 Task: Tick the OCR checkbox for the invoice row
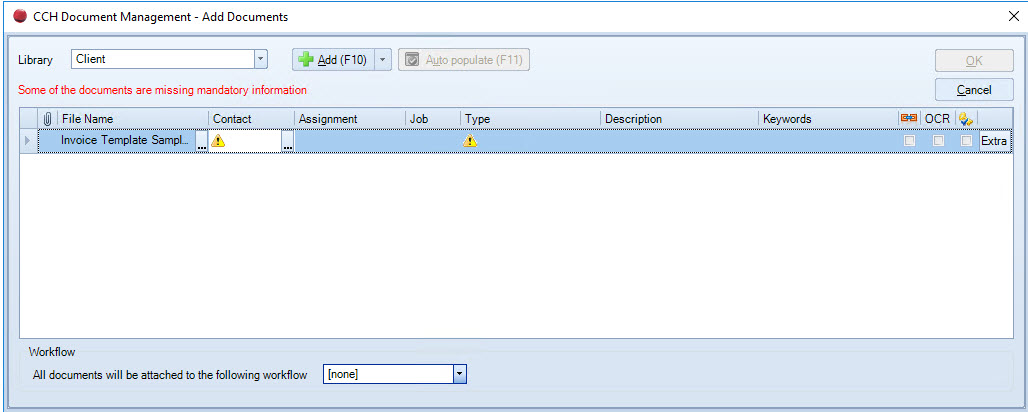[x=939, y=140]
